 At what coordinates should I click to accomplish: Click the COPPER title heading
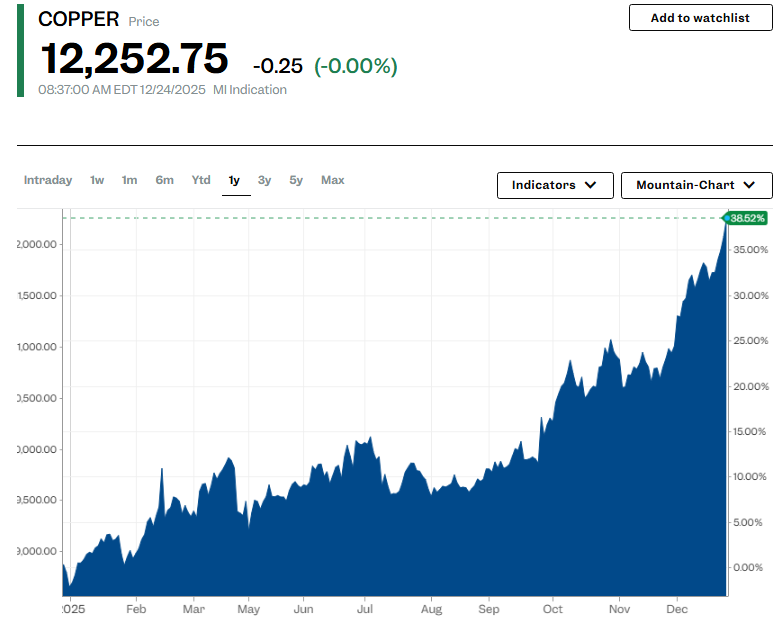click(x=78, y=20)
